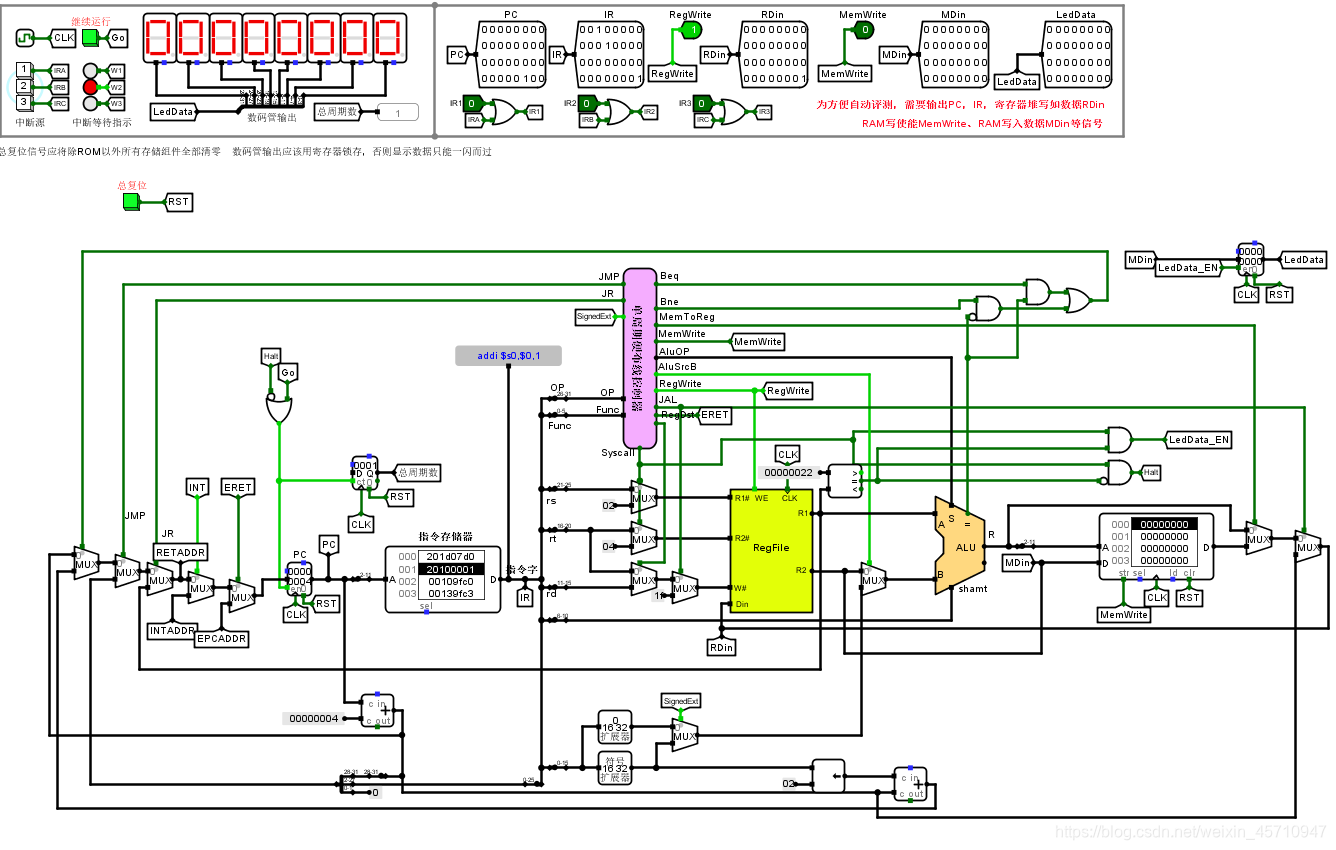
Task: Click the cycle count probe showing 1
Action: click(x=398, y=113)
